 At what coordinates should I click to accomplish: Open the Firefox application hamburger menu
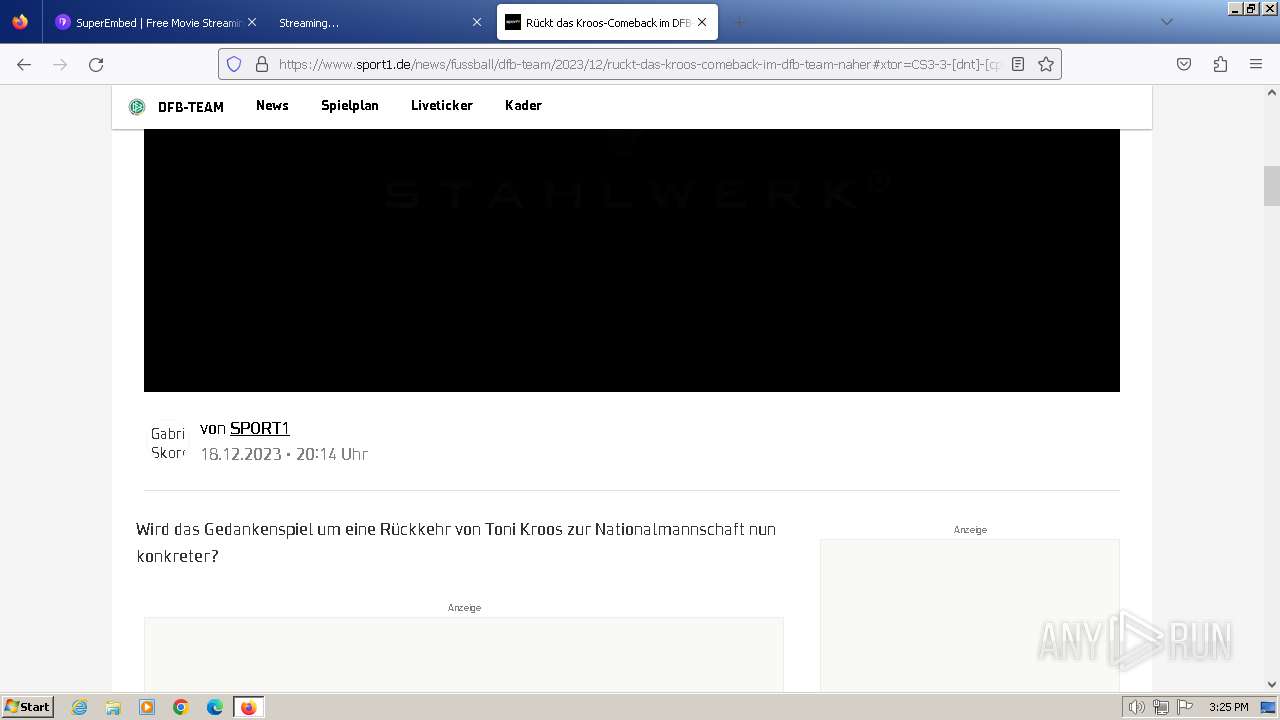(1256, 64)
